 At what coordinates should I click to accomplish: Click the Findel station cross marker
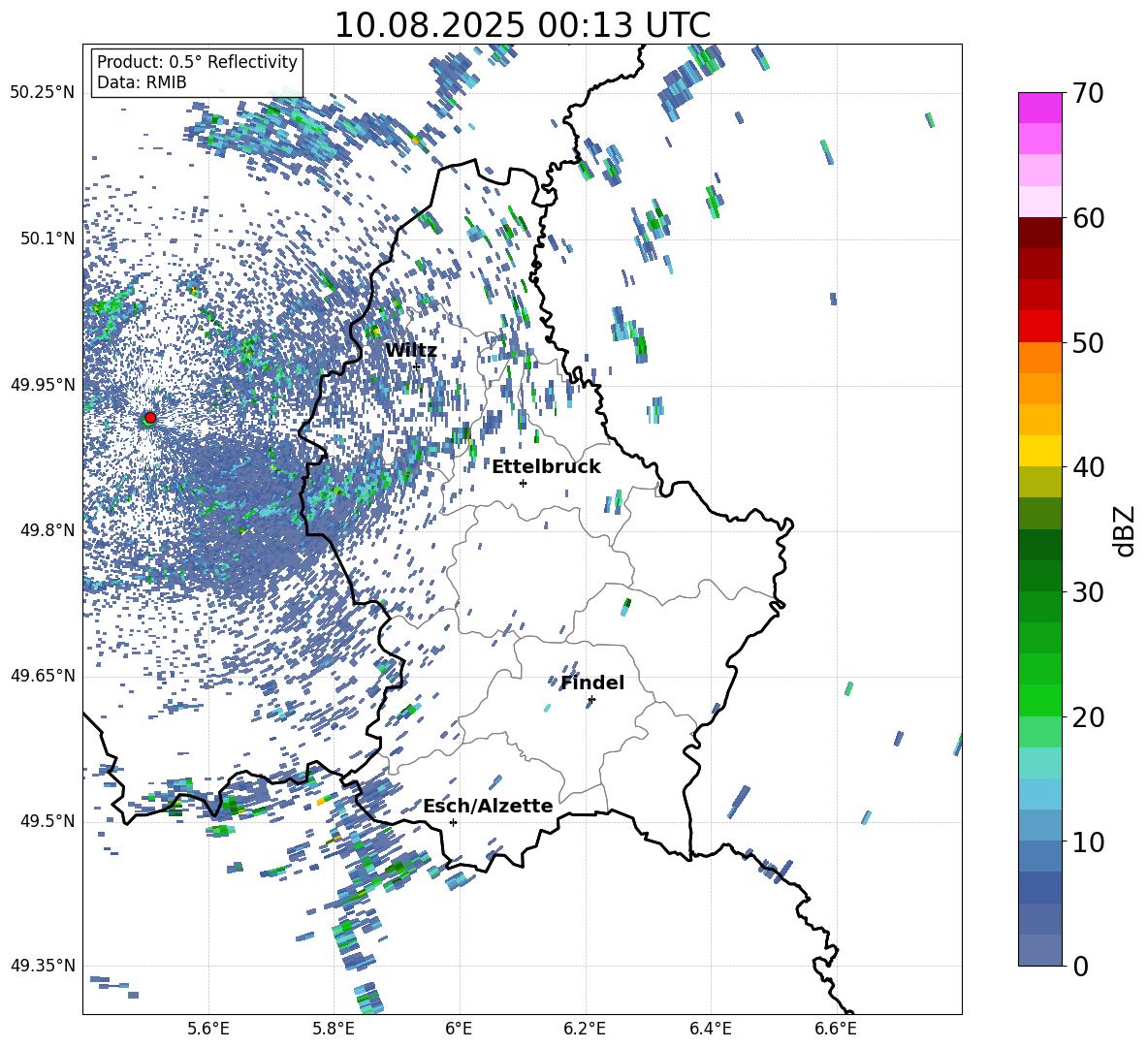[591, 700]
